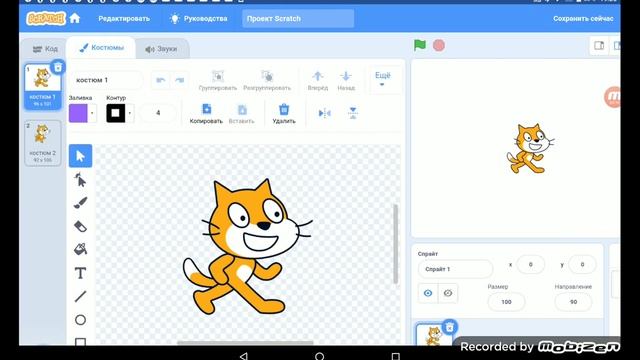The image size is (640, 360).
Task: Select the Eraser tool
Action: 80,226
